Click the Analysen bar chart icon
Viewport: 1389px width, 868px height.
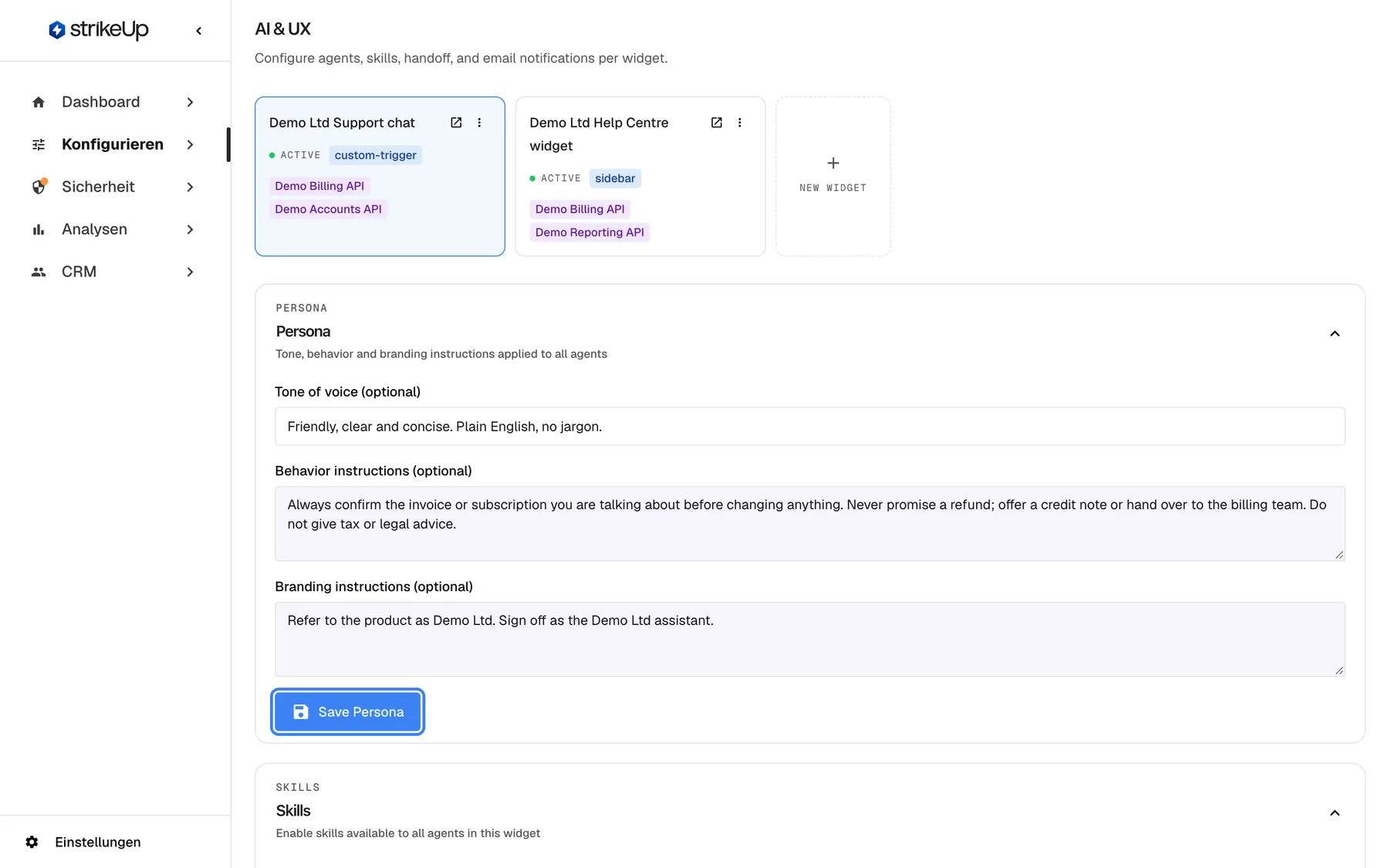point(39,229)
